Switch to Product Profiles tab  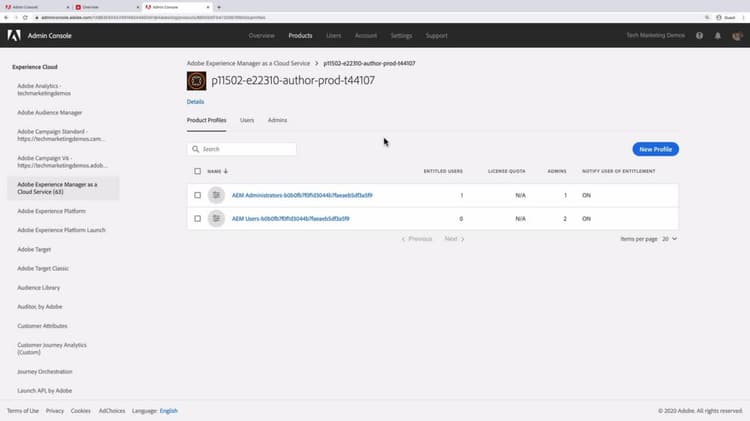coord(207,120)
